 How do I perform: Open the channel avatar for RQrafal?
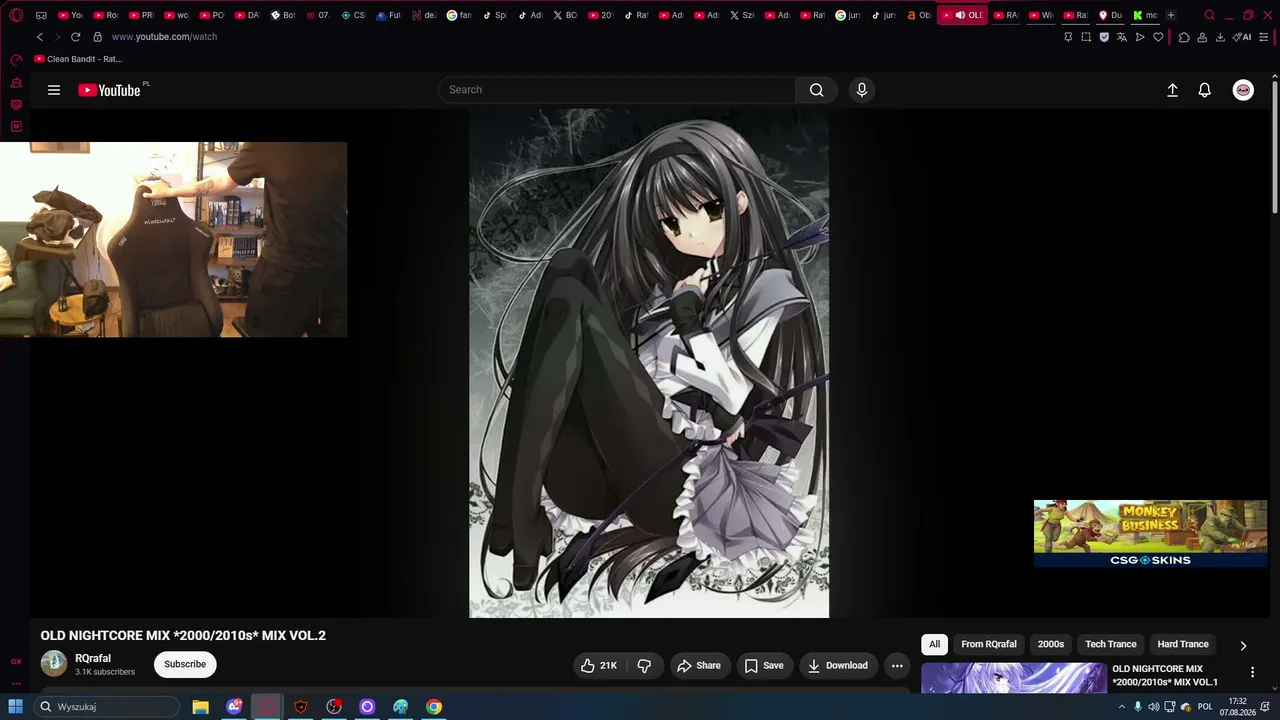click(54, 664)
